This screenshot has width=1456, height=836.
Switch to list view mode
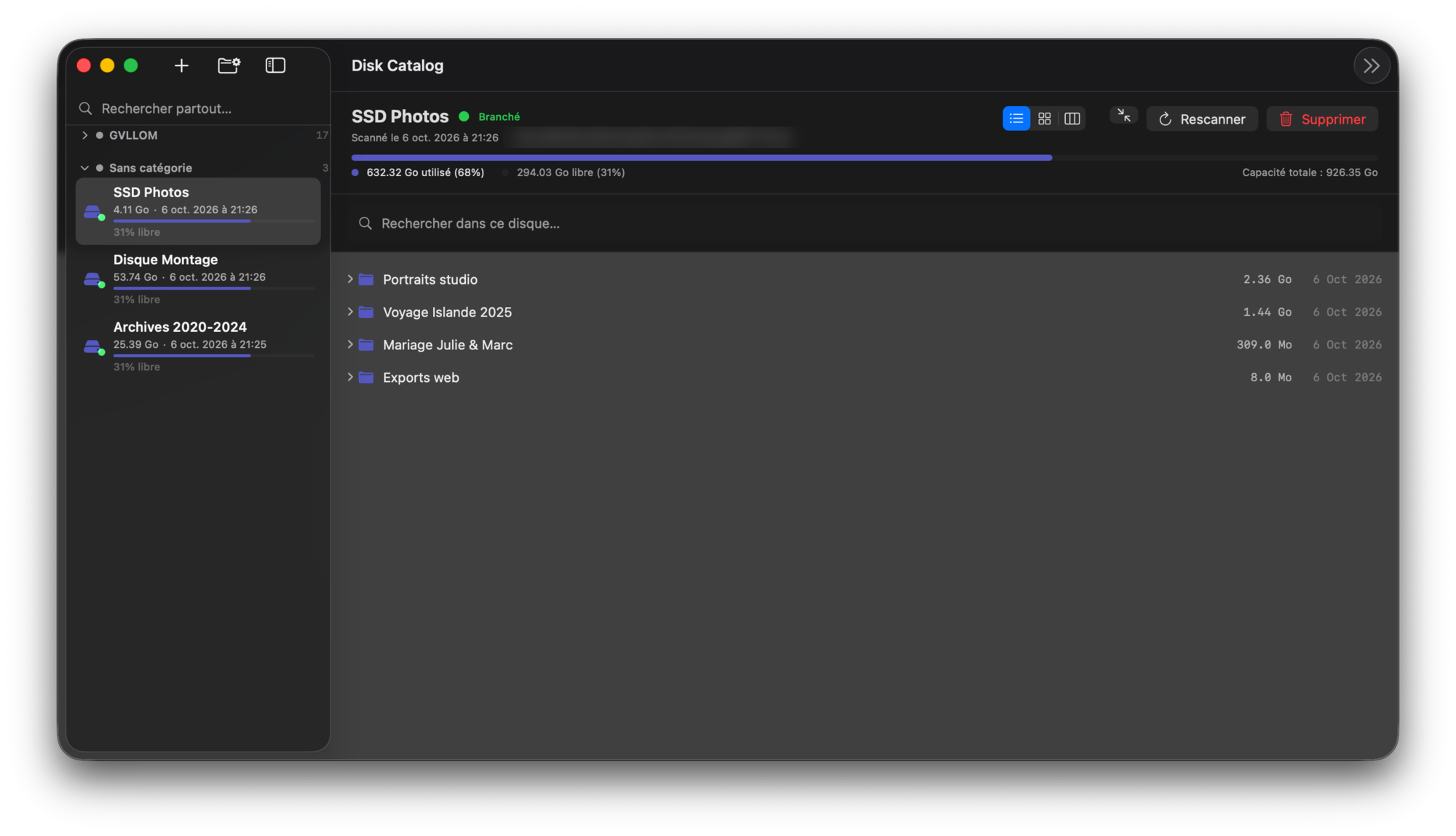point(1016,119)
